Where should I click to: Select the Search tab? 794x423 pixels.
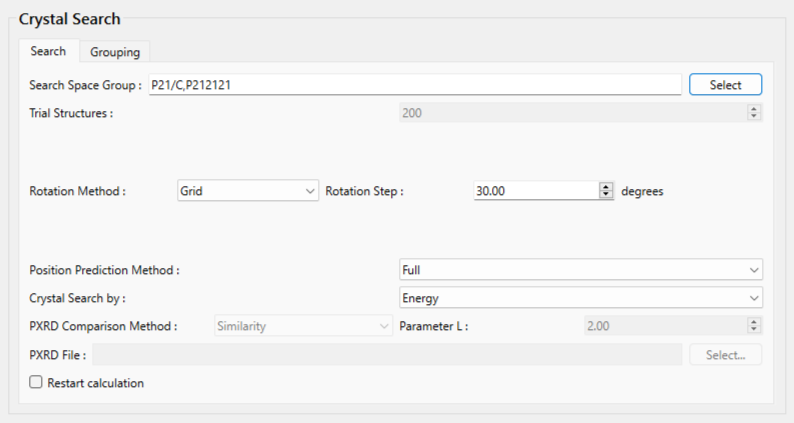click(x=48, y=51)
